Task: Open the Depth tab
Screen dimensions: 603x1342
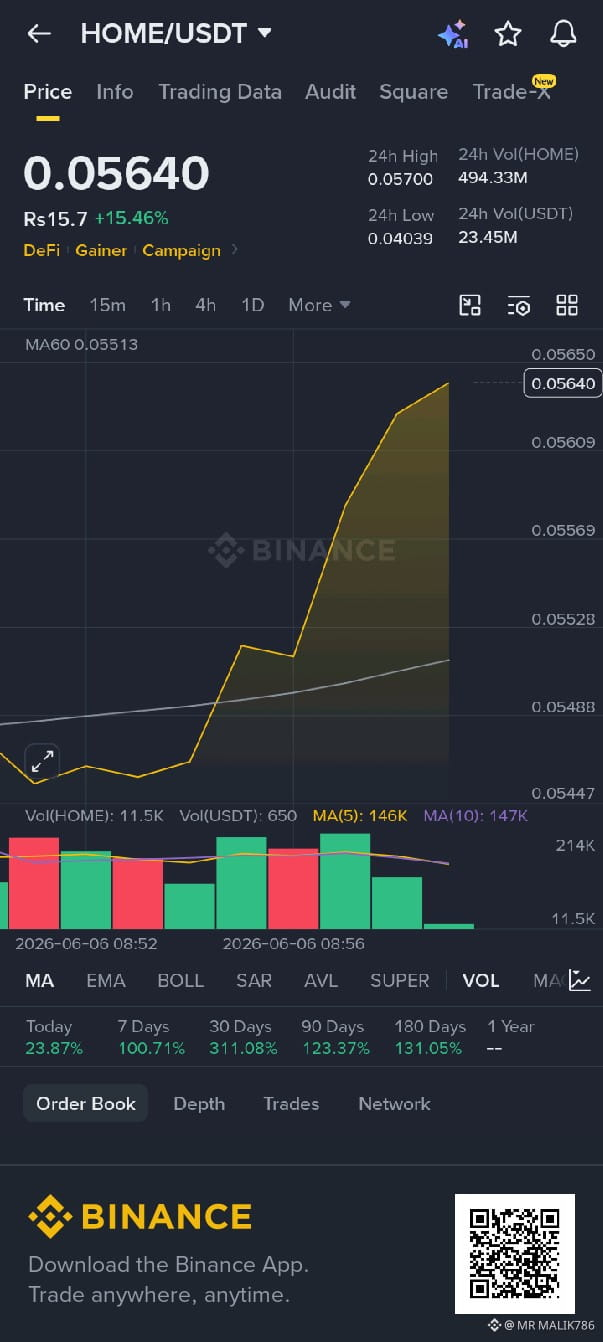Action: (x=199, y=1104)
